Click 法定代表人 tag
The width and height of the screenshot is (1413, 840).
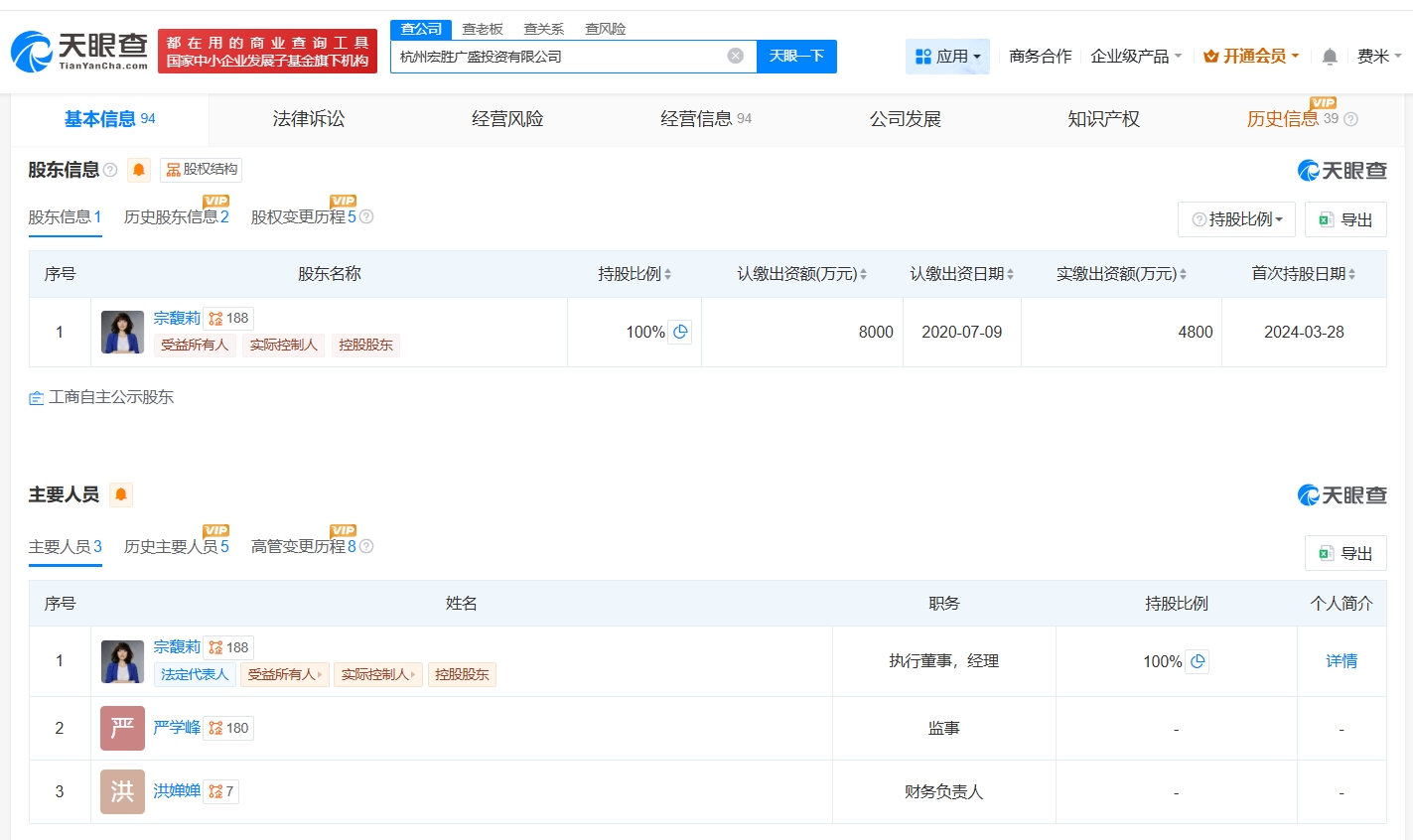pos(195,675)
